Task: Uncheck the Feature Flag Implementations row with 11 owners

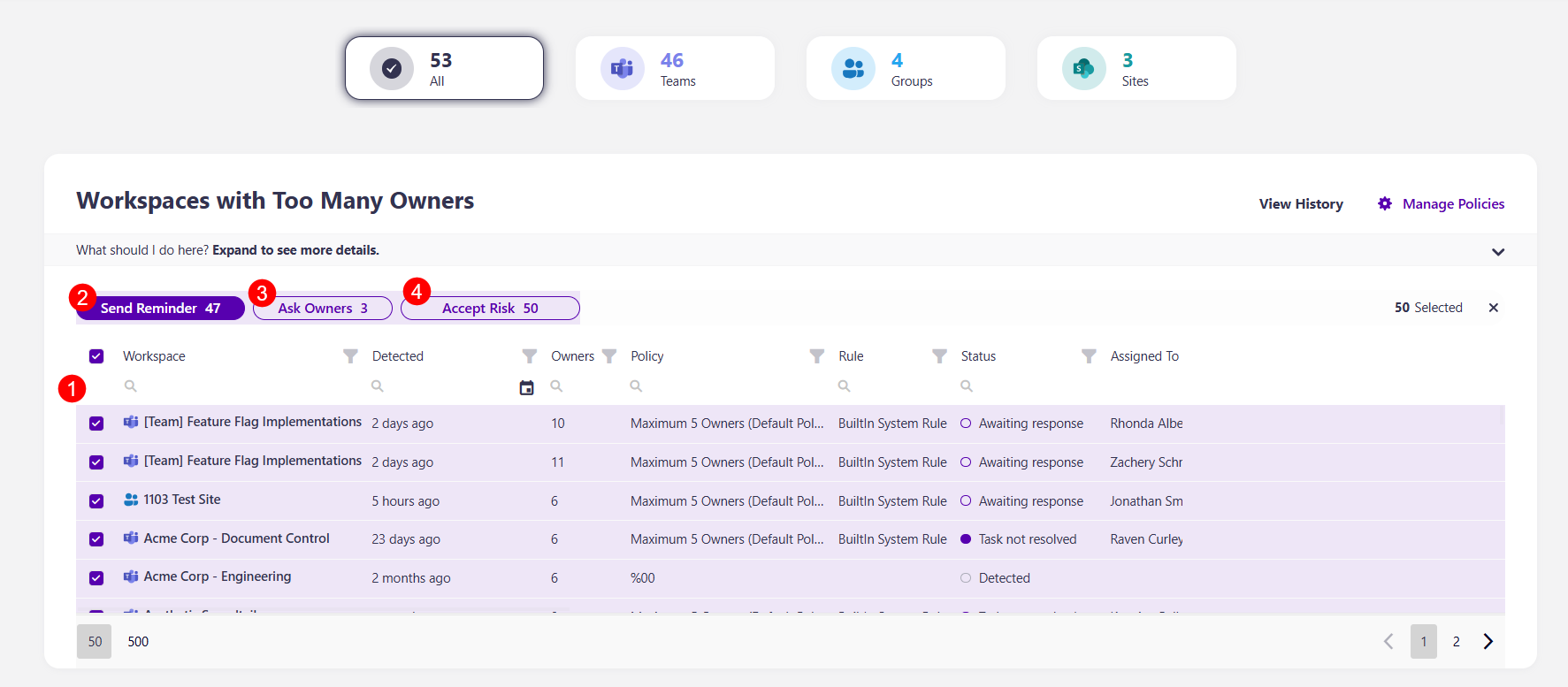Action: coord(96,462)
